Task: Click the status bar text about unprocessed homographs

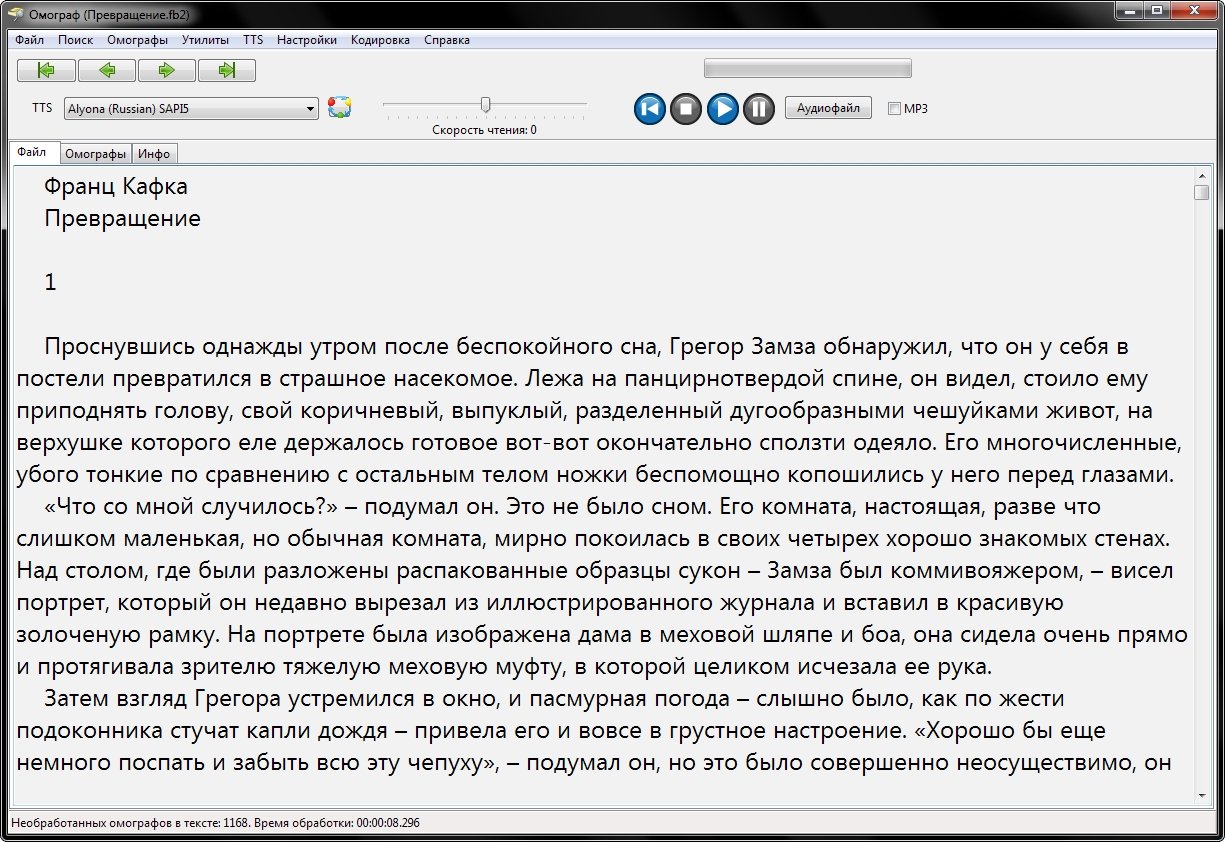Action: (x=215, y=823)
